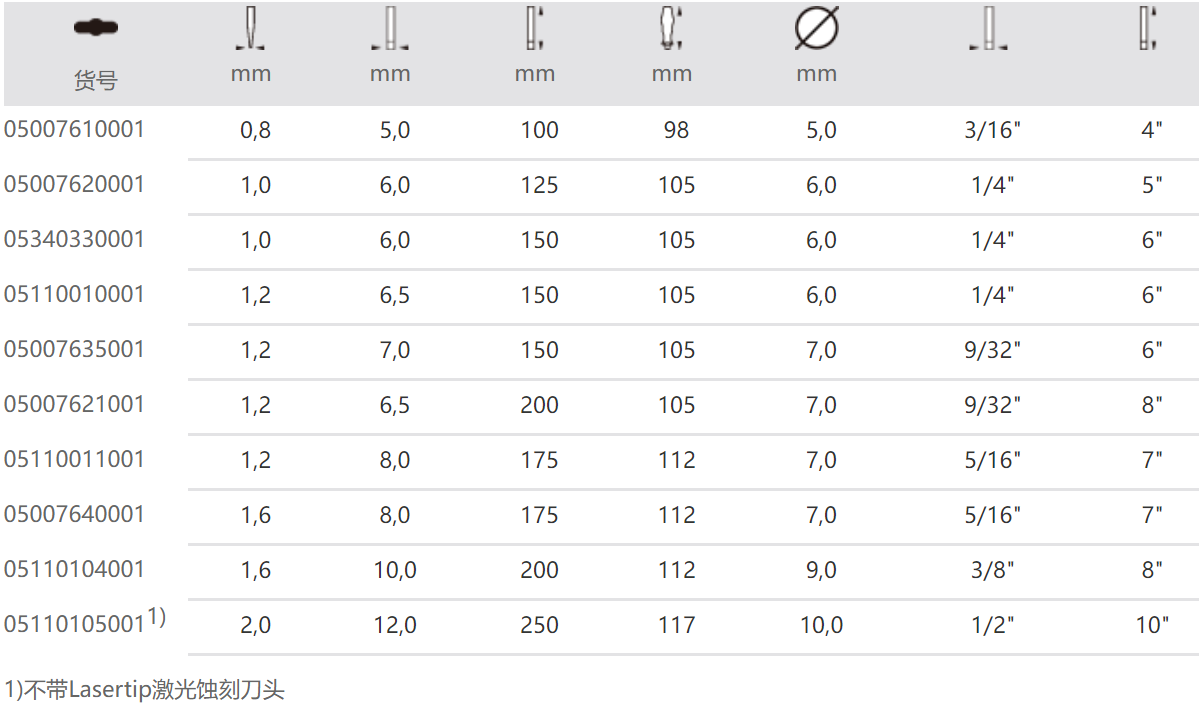
Task: Click the 货号 column header label
Action: point(96,81)
